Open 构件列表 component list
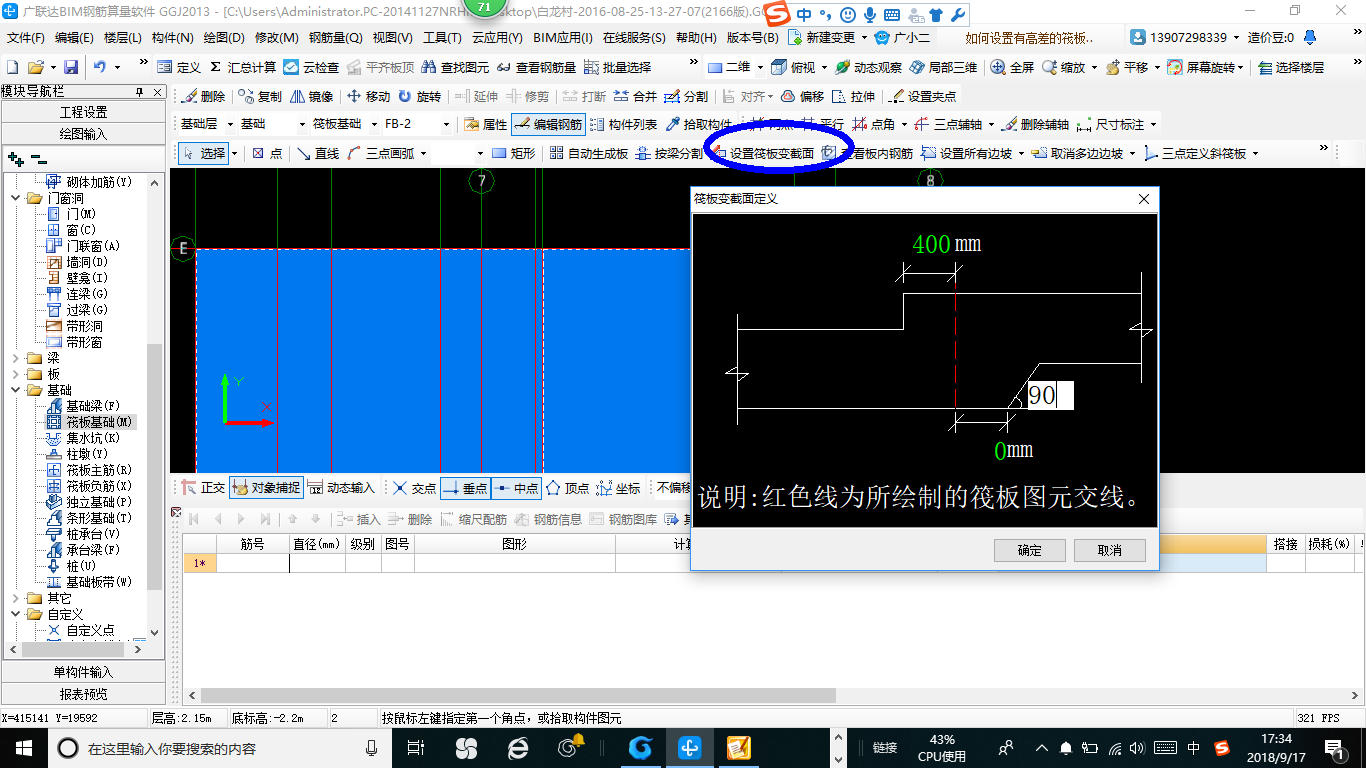This screenshot has height=768, width=1366. (624, 125)
